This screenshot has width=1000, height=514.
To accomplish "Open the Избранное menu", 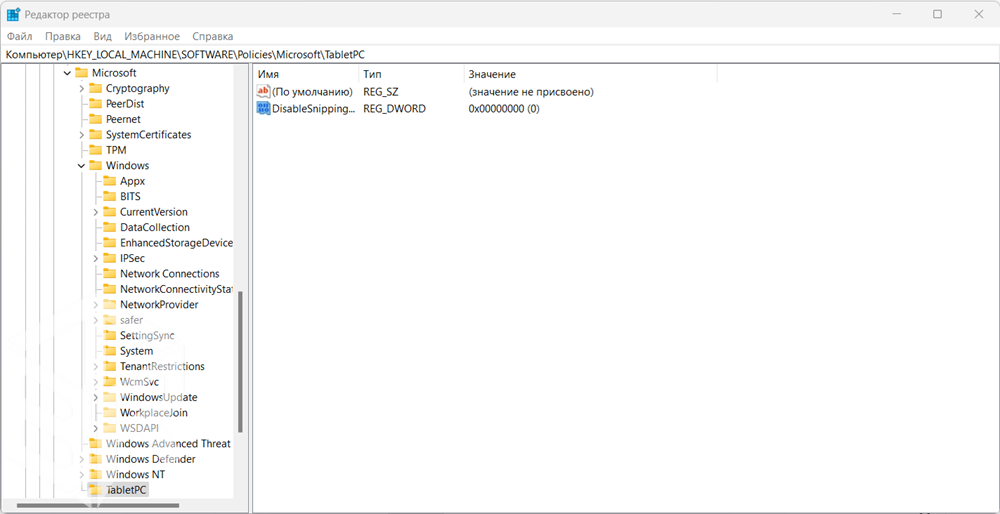I will (x=152, y=36).
